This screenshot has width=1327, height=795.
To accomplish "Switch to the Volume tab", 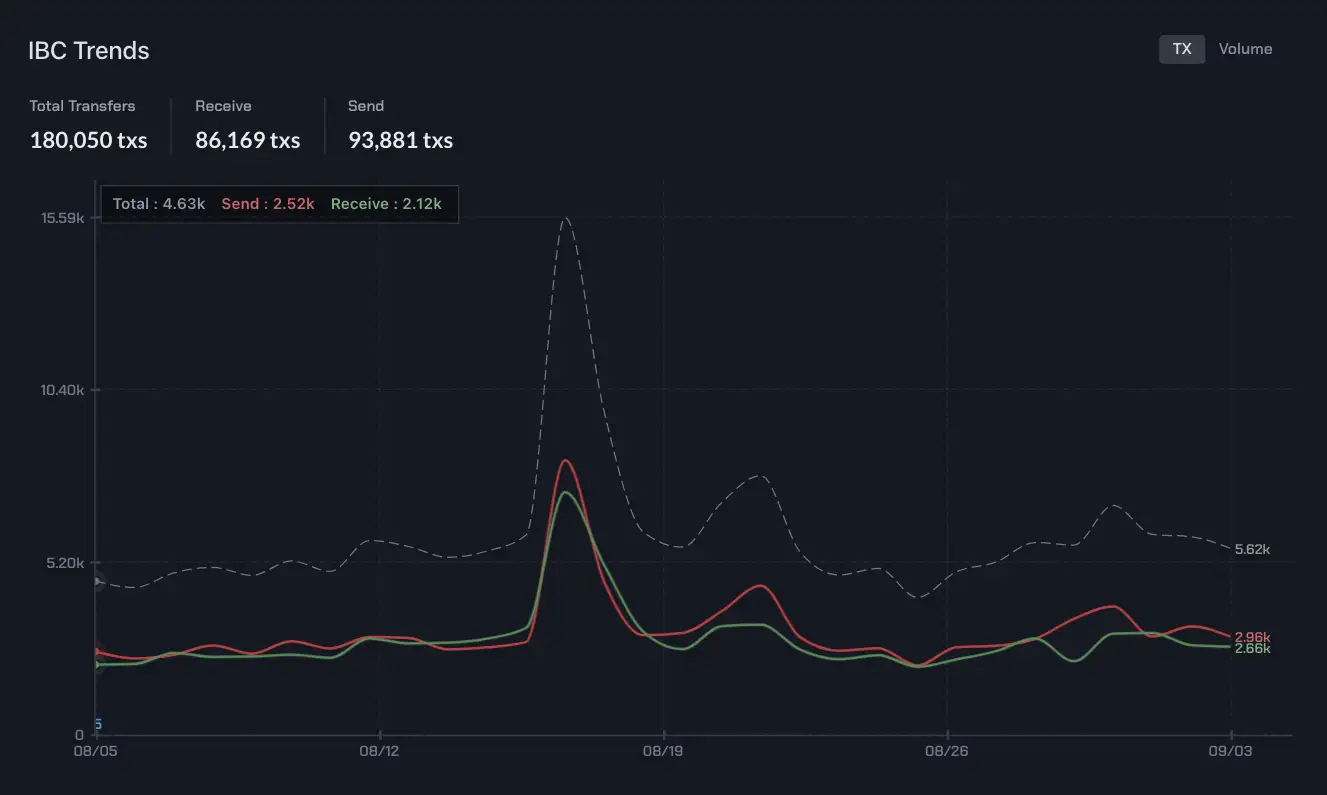I will tap(1244, 48).
